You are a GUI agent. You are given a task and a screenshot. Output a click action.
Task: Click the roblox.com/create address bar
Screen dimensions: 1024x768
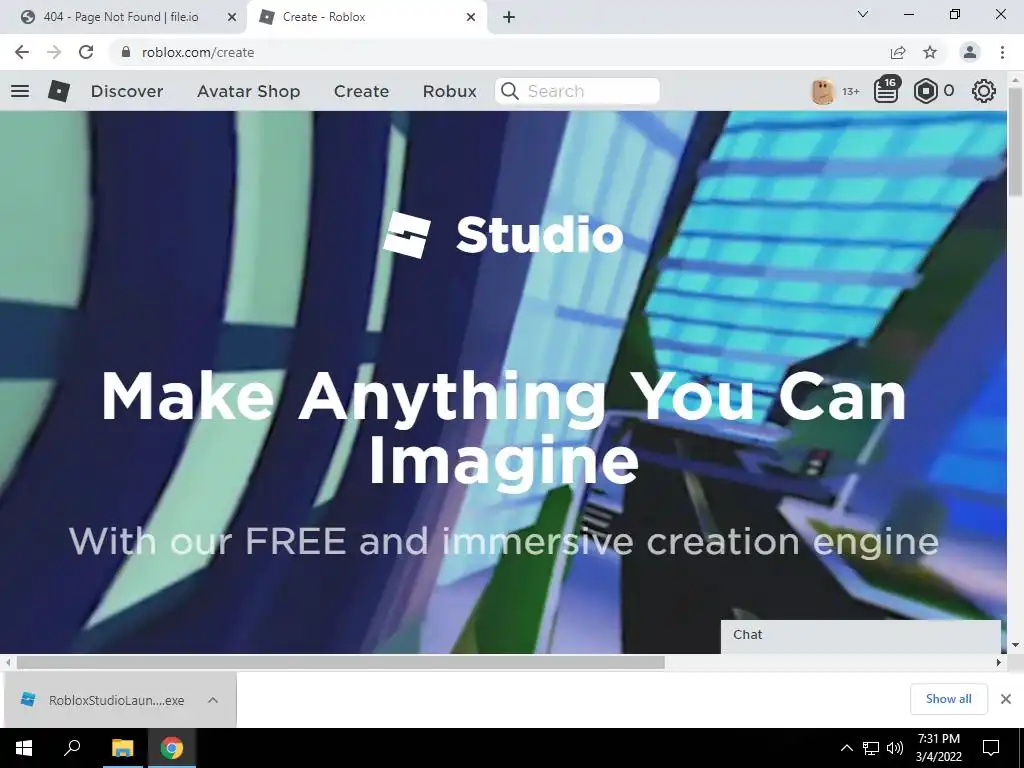[x=198, y=52]
